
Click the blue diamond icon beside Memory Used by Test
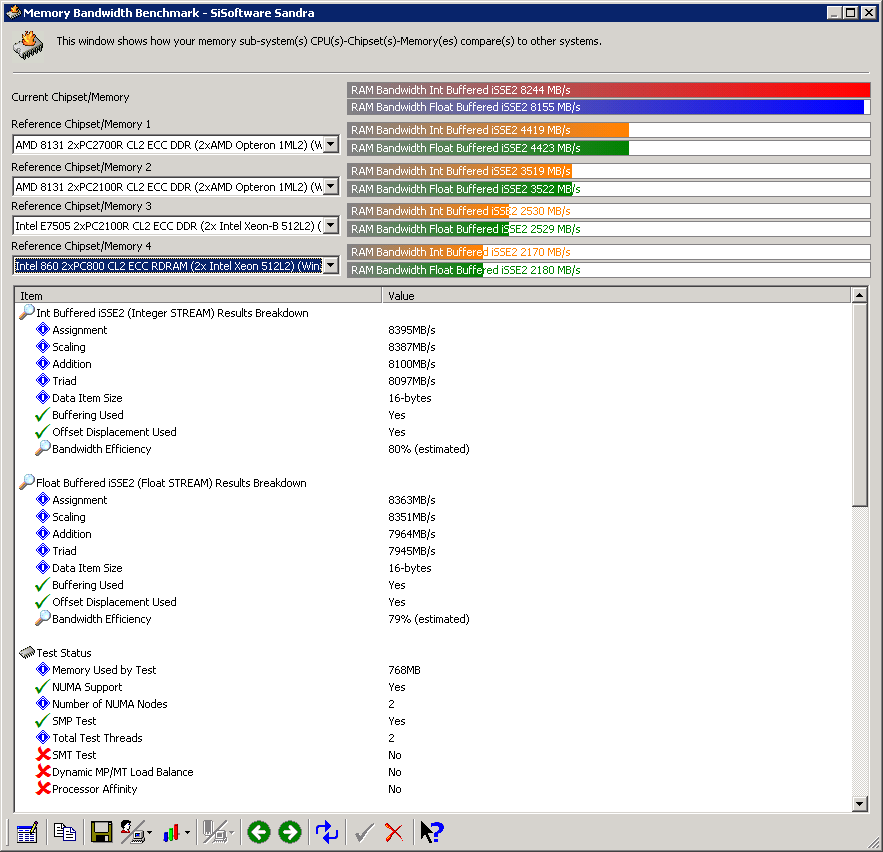tap(43, 669)
